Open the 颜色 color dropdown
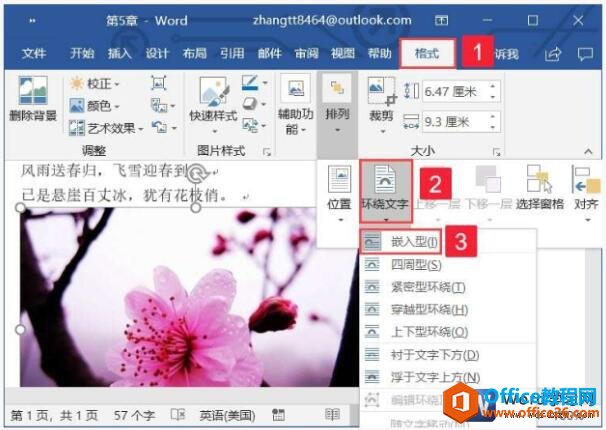 tap(94, 105)
